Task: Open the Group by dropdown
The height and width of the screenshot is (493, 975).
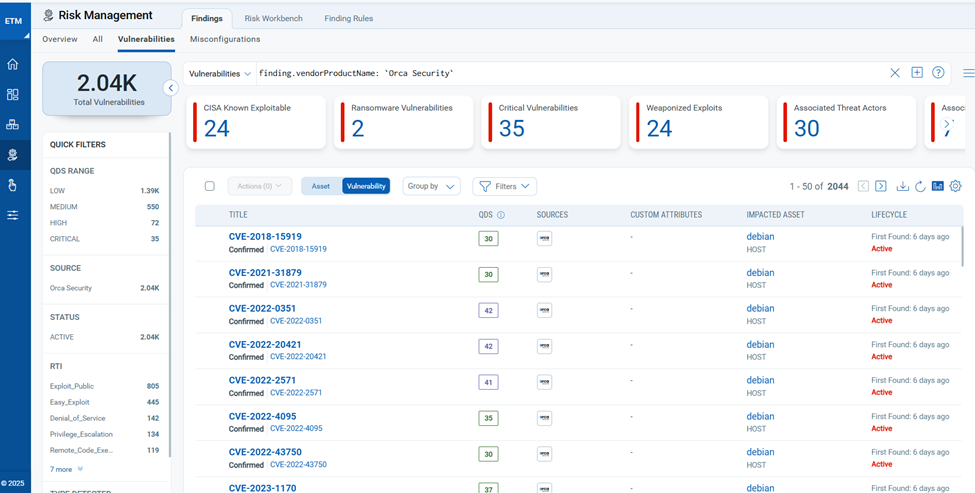Action: pyautogui.click(x=431, y=186)
